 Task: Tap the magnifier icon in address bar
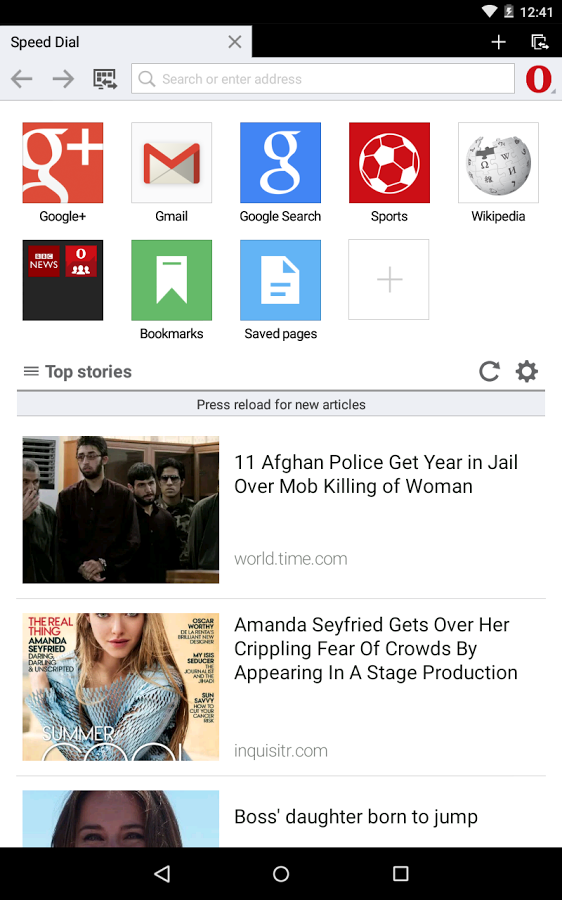(147, 79)
